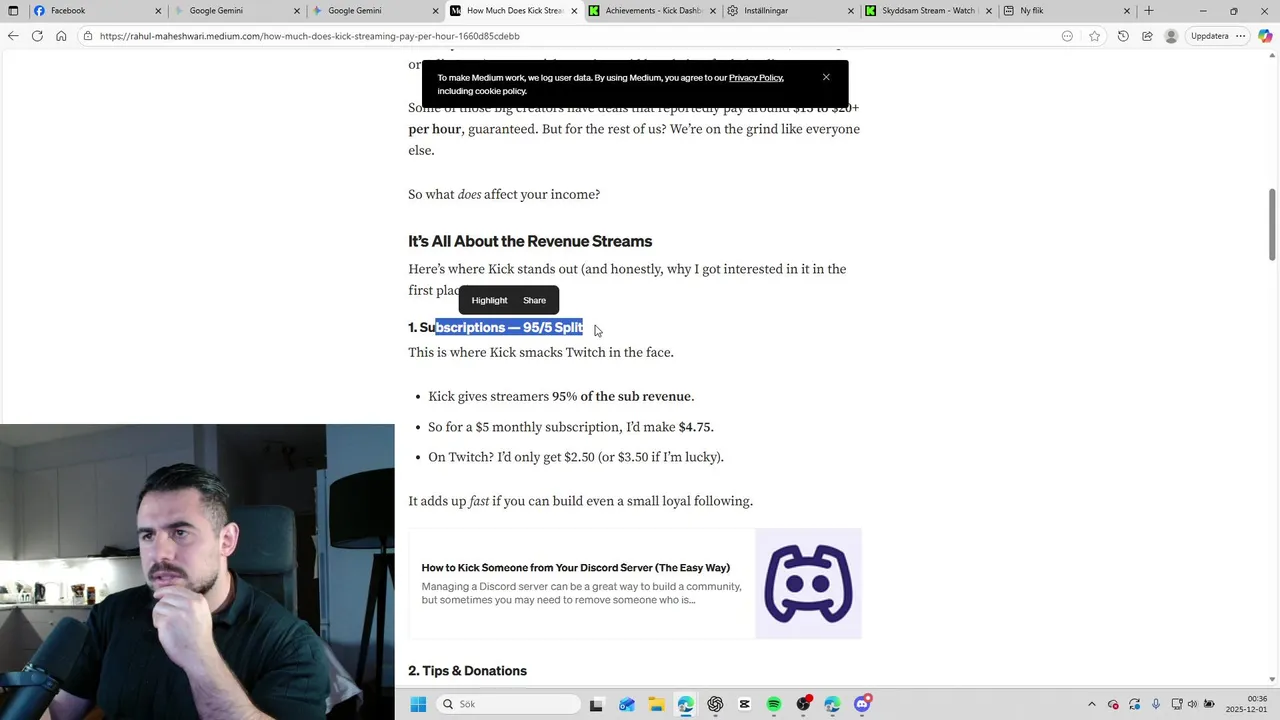
Task: Open CapCut from the taskbar
Action: 744,704
